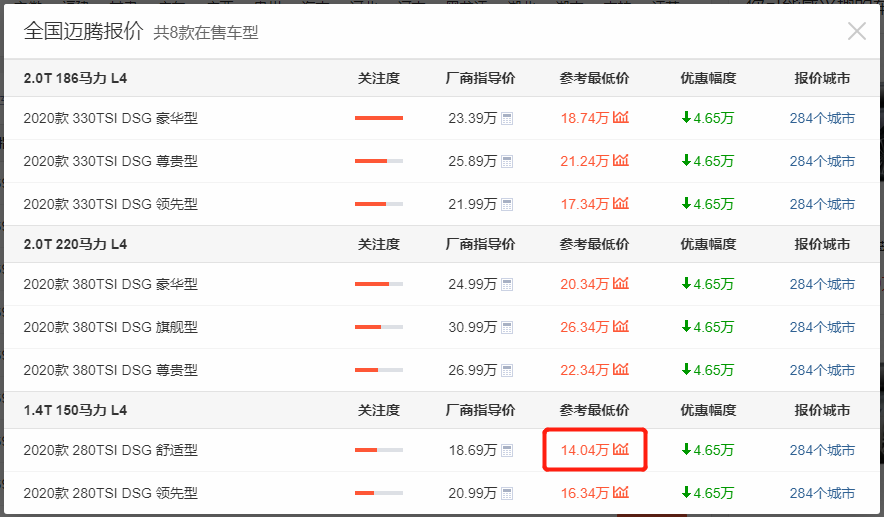Image resolution: width=884 pixels, height=517 pixels.
Task: Click the 1.4T 150马力 L4 group header
Action: pos(75,410)
